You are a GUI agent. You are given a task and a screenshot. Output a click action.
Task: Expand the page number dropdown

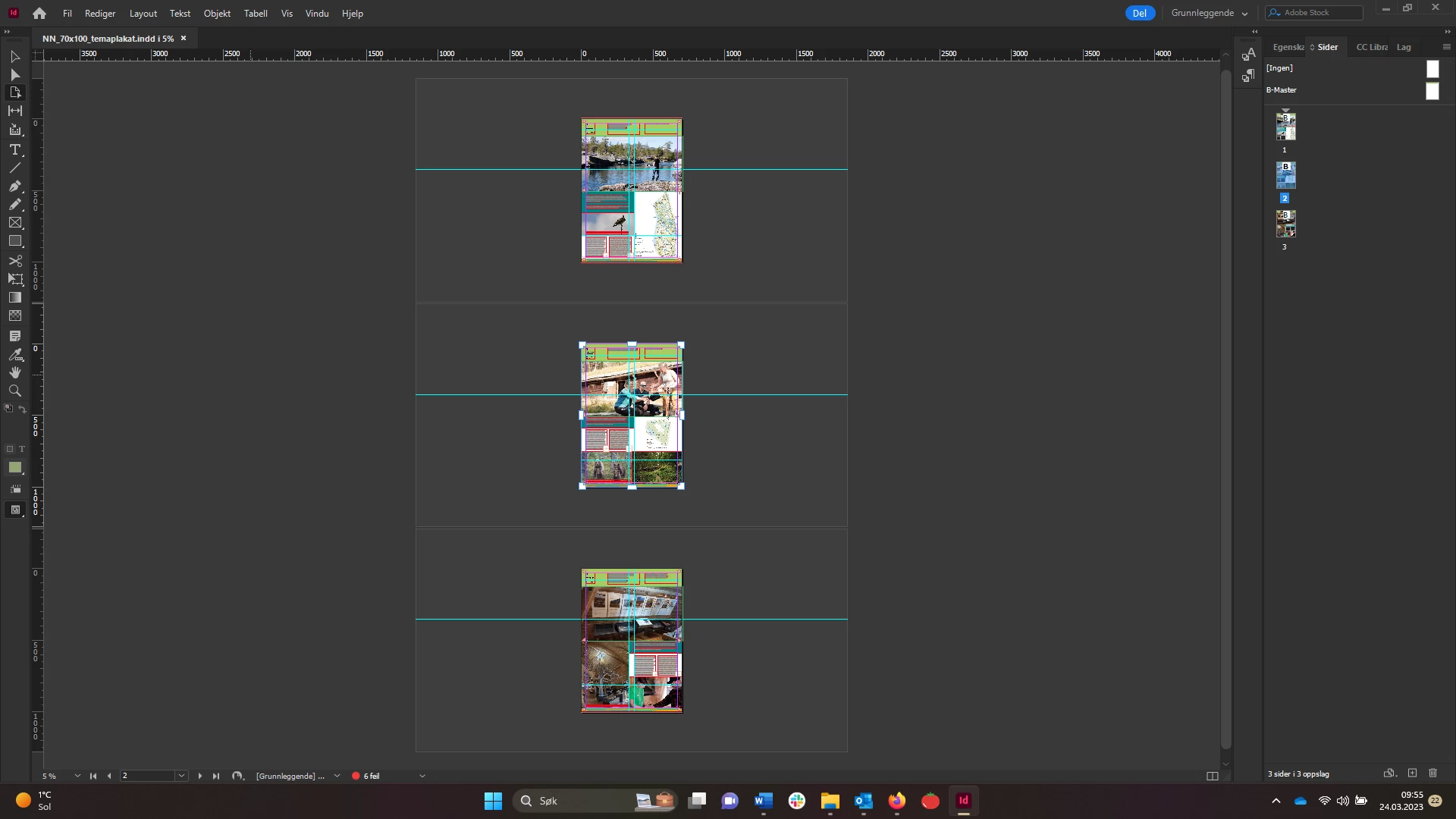[181, 776]
